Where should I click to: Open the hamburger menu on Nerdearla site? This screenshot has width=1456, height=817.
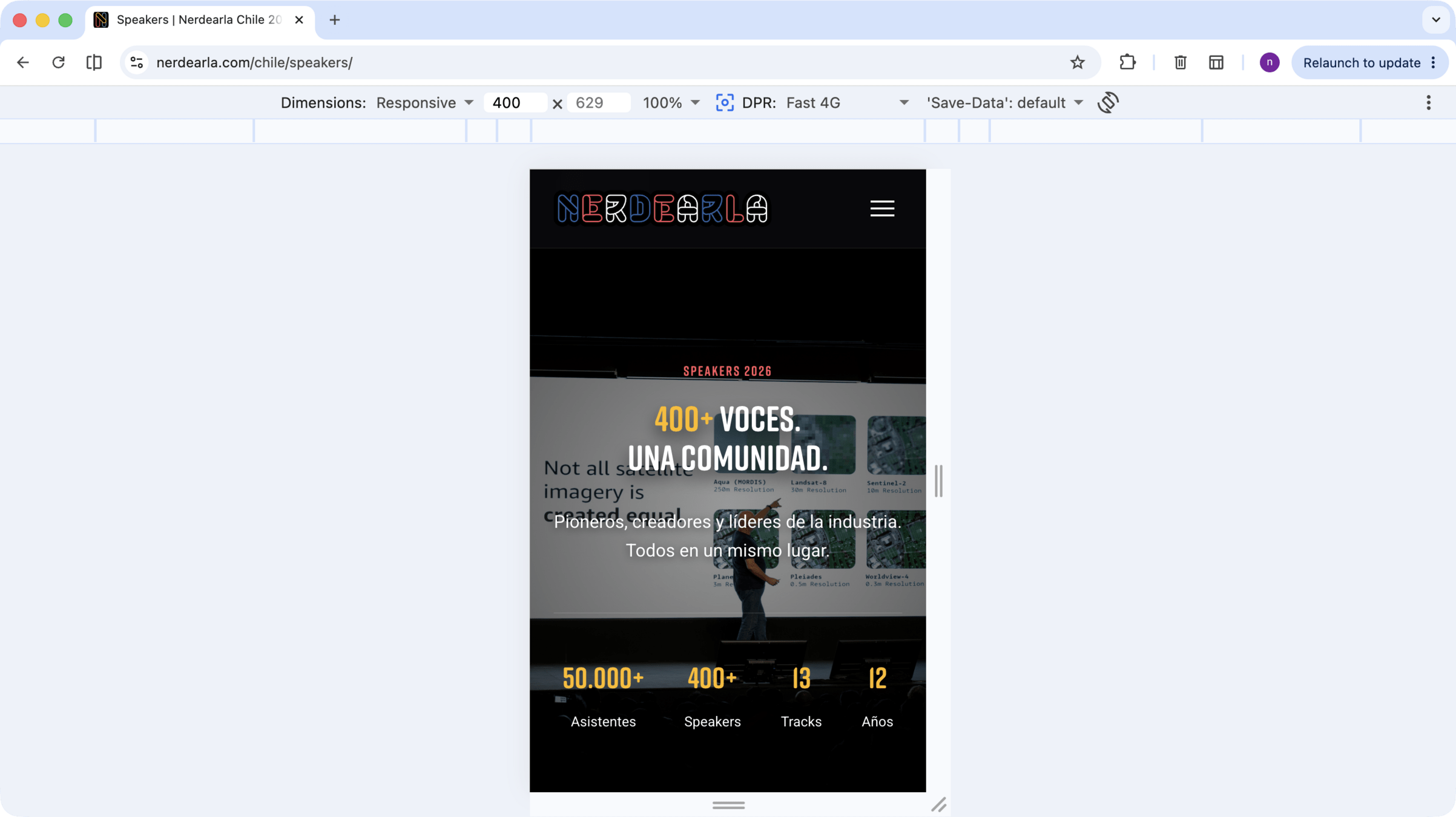pyautogui.click(x=882, y=208)
